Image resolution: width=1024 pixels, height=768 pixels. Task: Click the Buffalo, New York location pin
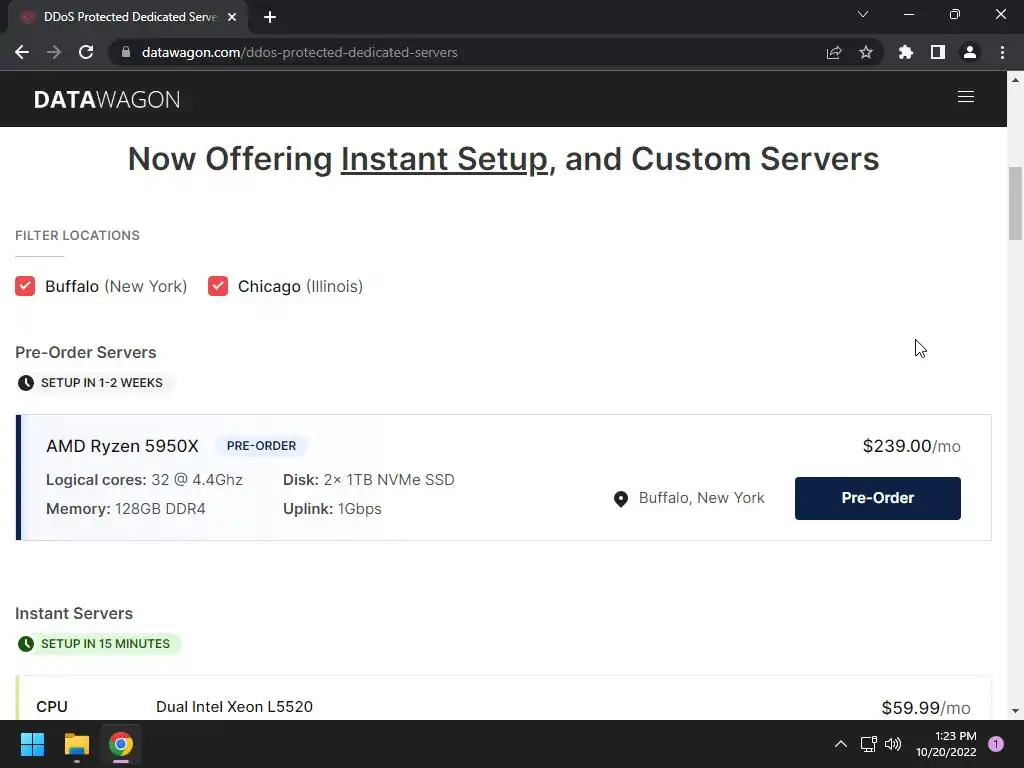coord(620,499)
